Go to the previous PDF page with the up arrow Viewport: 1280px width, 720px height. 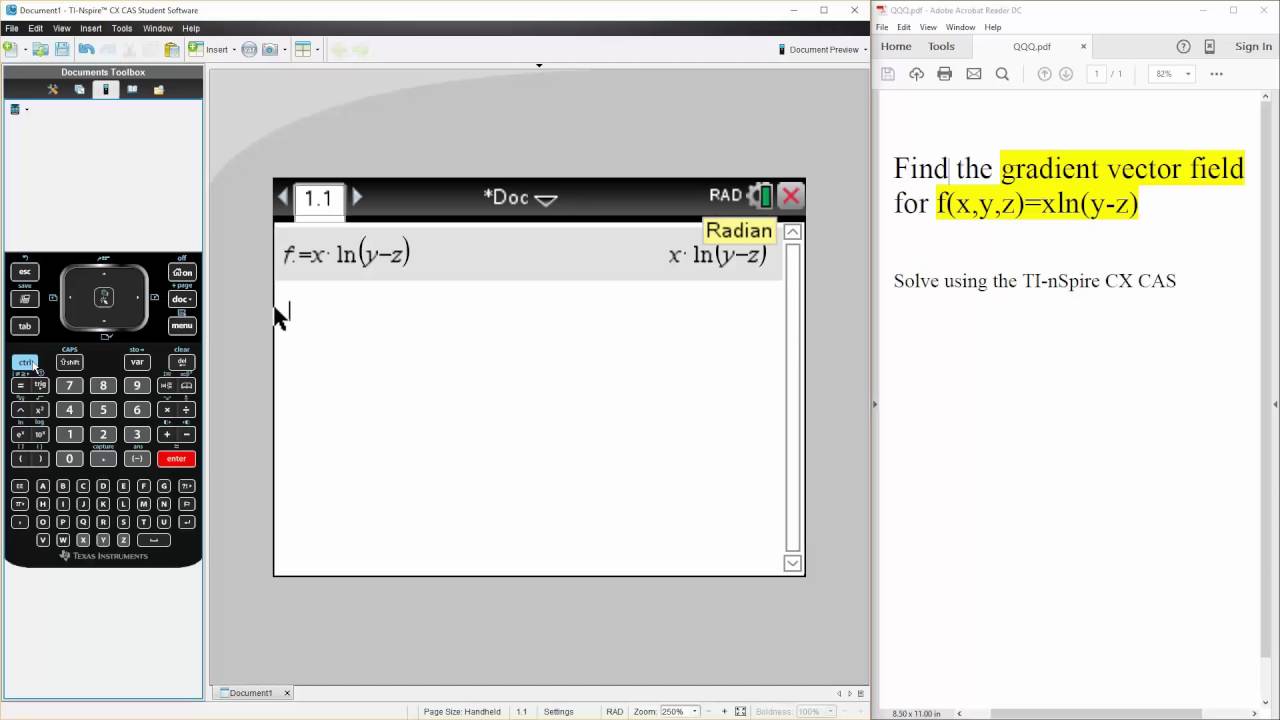pyautogui.click(x=1044, y=74)
